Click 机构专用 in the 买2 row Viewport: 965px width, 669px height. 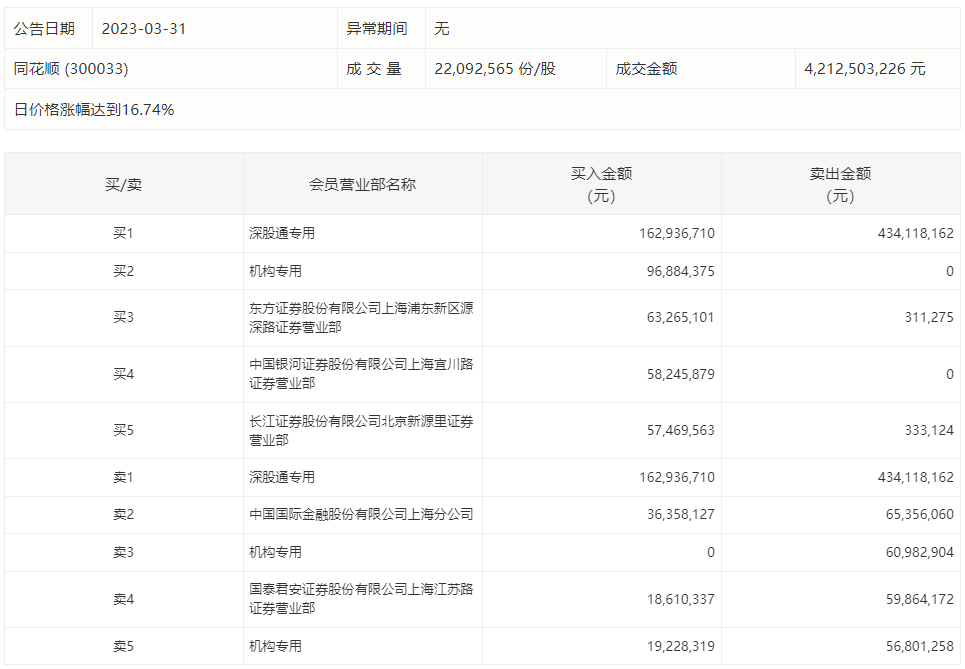tap(276, 271)
